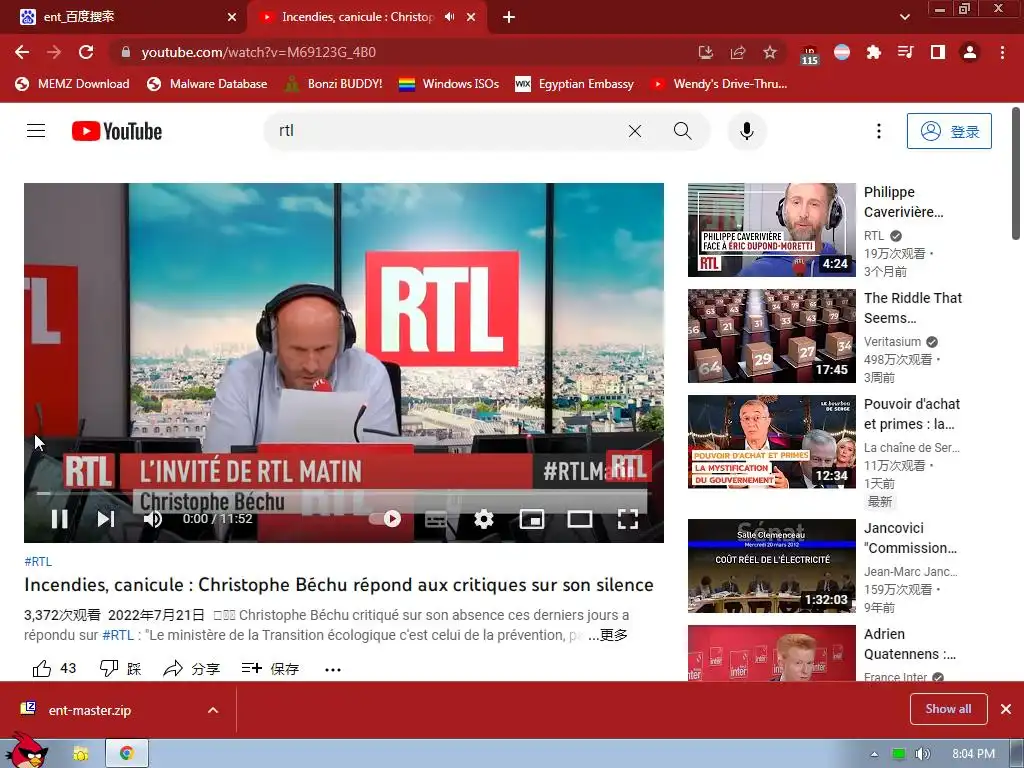The image size is (1024, 768).
Task: Open Egyptian Embassy bookmark
Action: pos(574,84)
